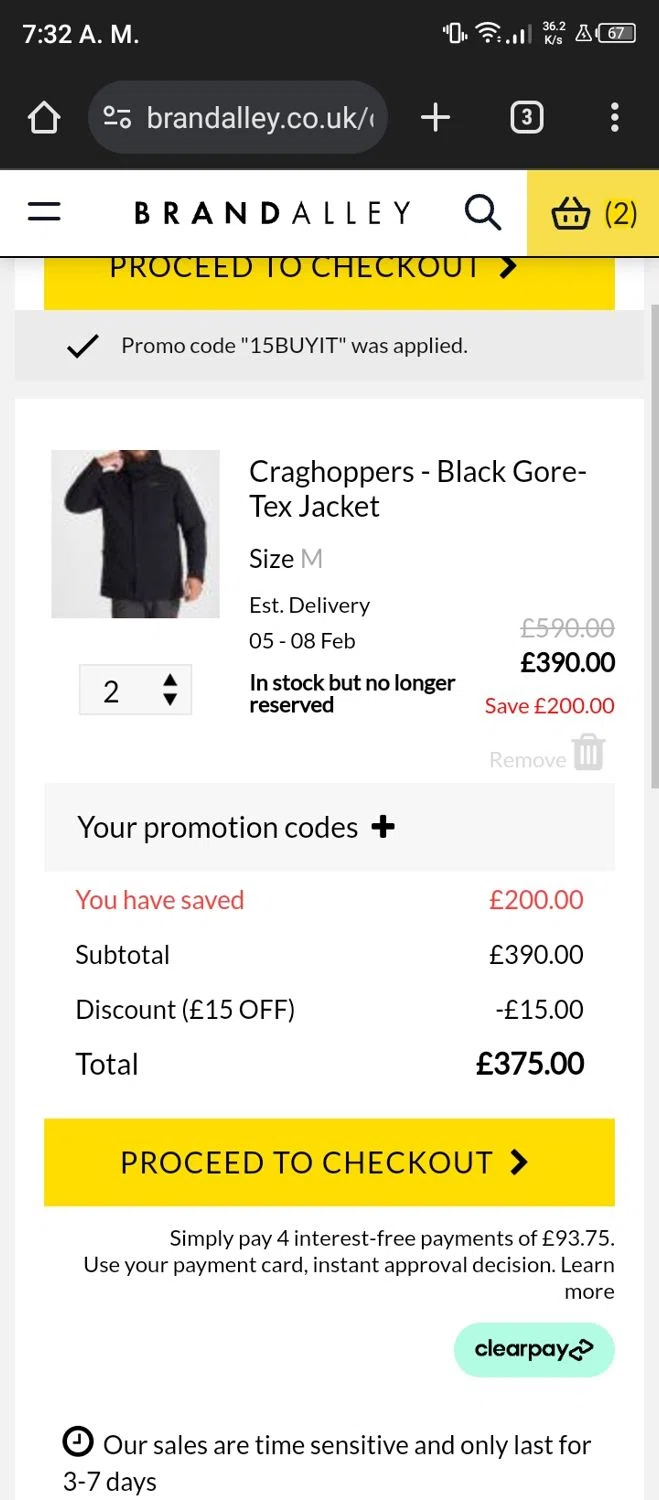The width and height of the screenshot is (659, 1500).
Task: Remove the jacket using the trash icon
Action: tap(589, 752)
